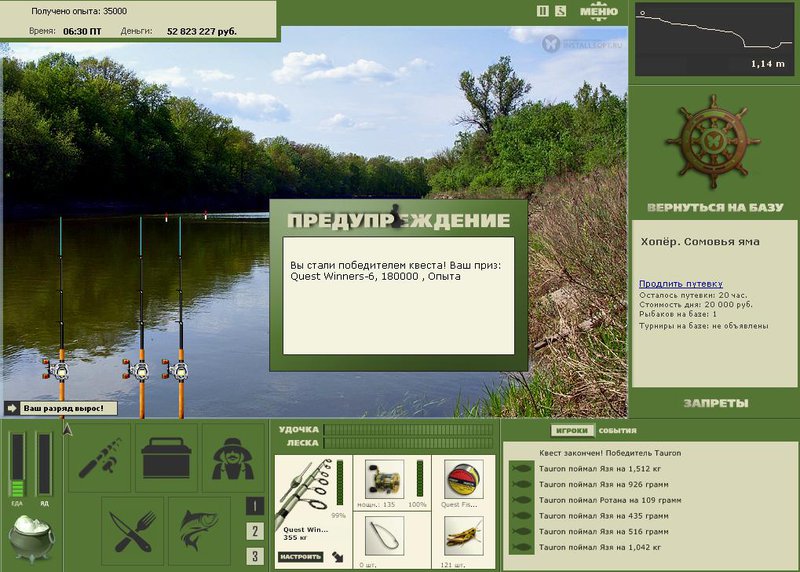Image resolution: width=800 pixels, height=572 pixels.
Task: Select rod slot number 3
Action: (x=255, y=556)
